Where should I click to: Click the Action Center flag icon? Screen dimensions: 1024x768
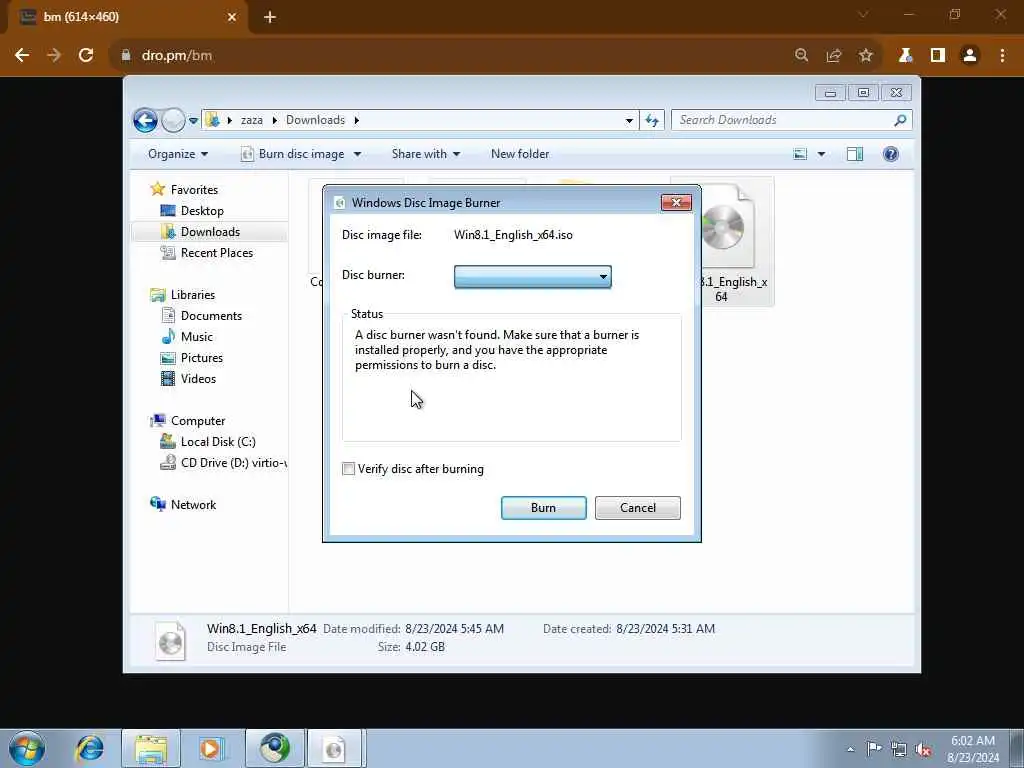(874, 749)
